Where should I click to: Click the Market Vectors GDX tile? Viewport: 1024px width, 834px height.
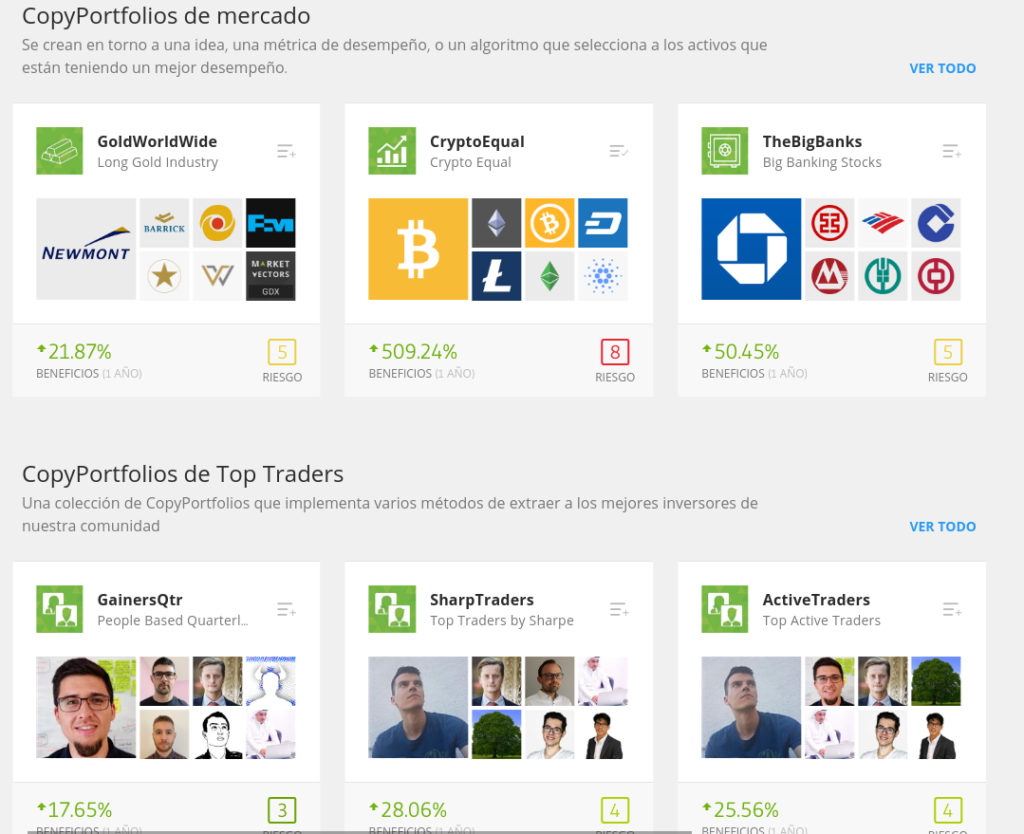tap(270, 276)
